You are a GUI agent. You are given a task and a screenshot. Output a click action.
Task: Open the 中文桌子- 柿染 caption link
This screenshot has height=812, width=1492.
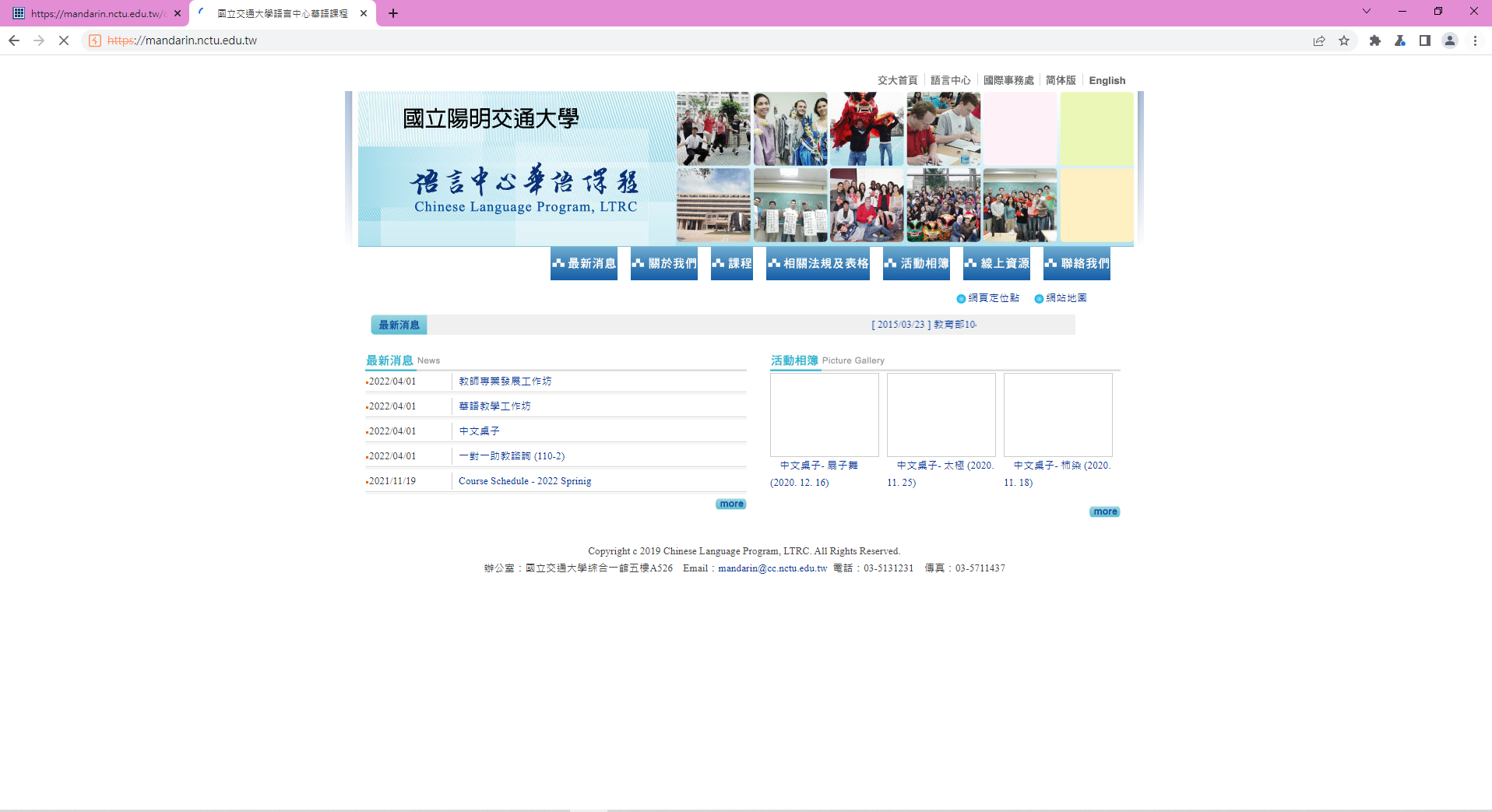point(1057,473)
